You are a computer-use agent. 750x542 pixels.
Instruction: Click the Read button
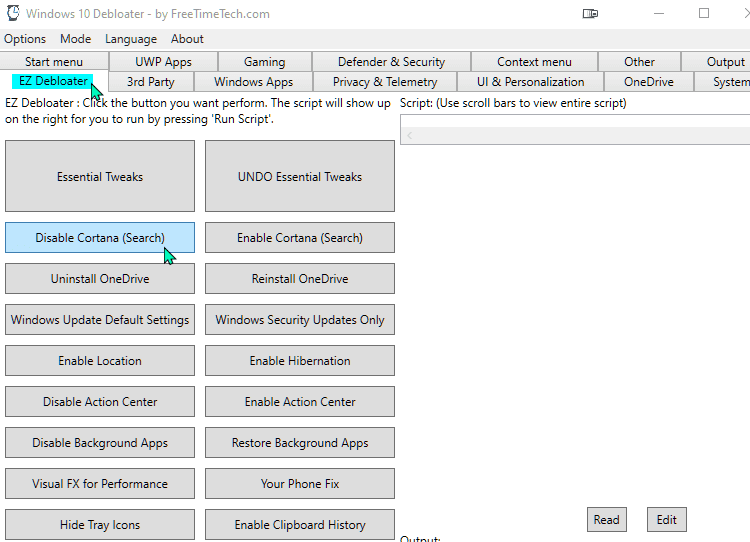[x=607, y=520]
